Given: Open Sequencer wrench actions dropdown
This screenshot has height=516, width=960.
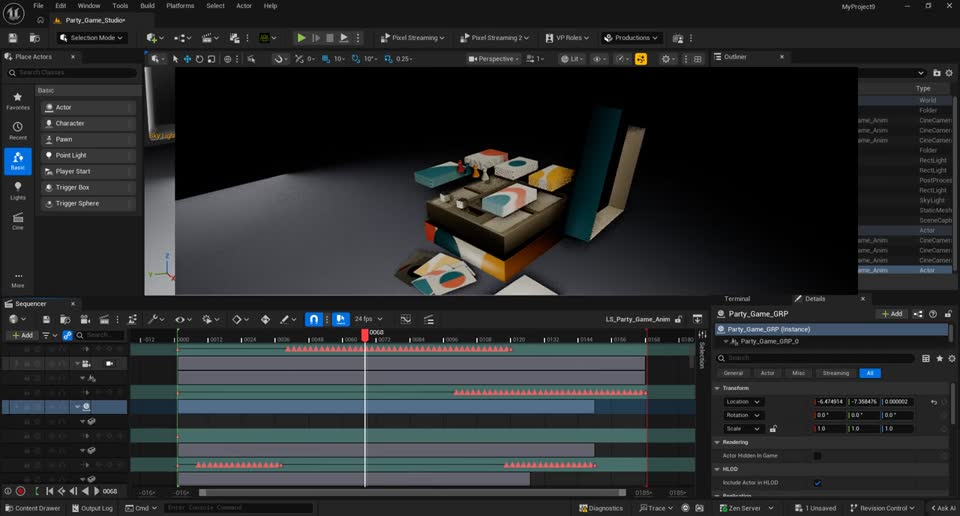Looking at the screenshot, I should (156, 319).
